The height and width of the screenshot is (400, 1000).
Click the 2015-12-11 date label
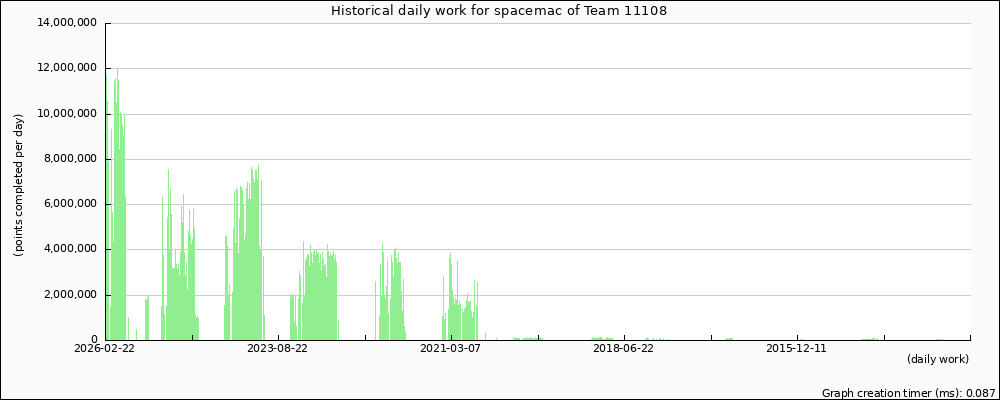coord(797,349)
